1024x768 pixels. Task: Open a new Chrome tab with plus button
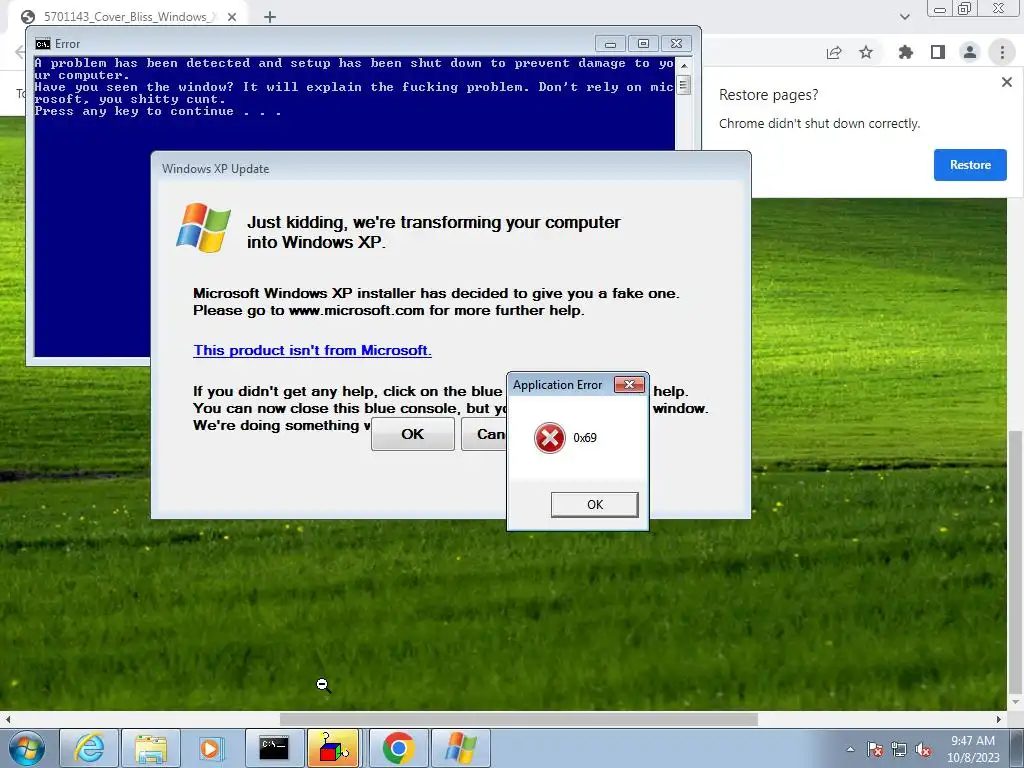tap(270, 17)
